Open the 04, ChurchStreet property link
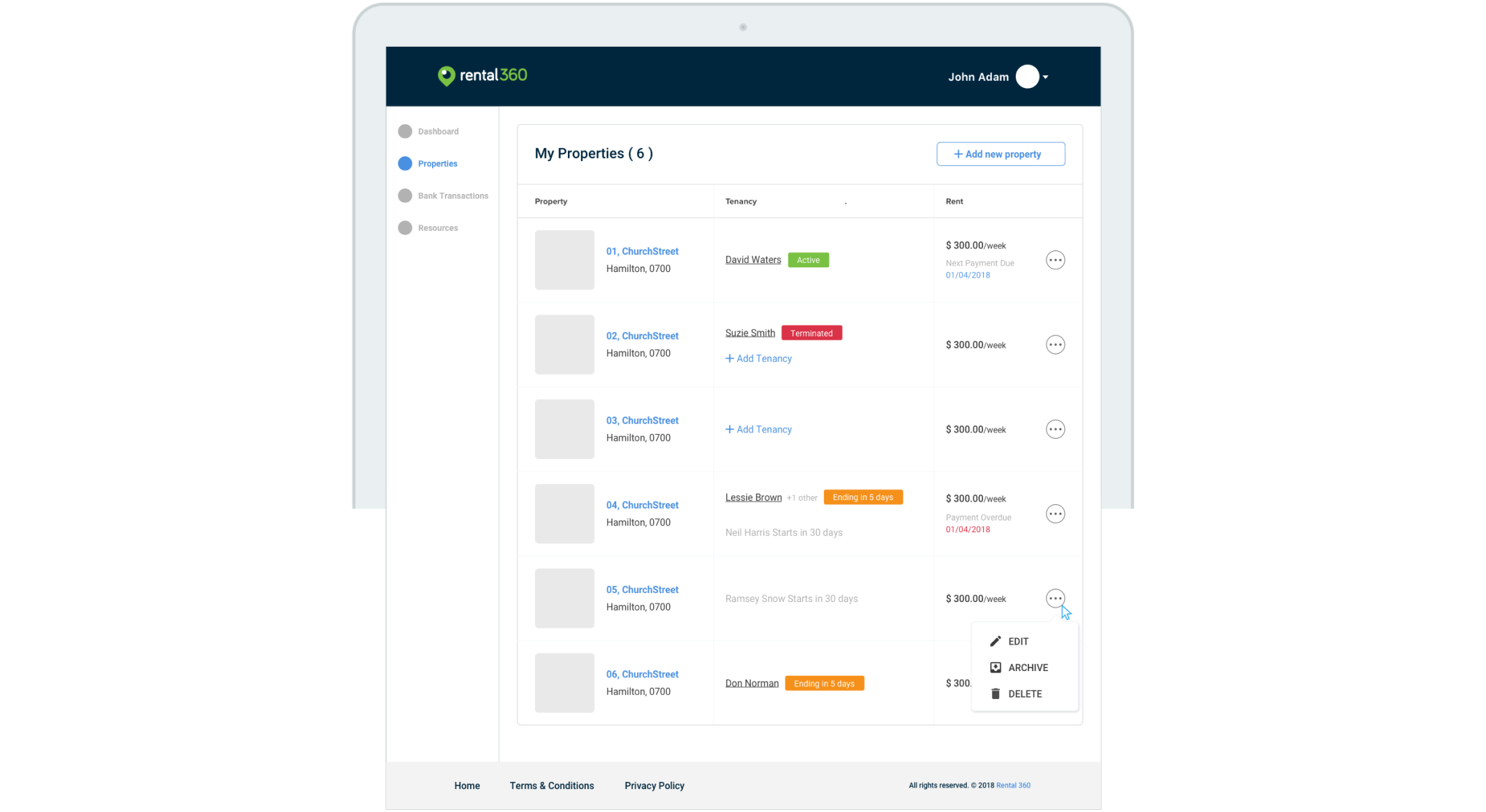 [x=642, y=505]
